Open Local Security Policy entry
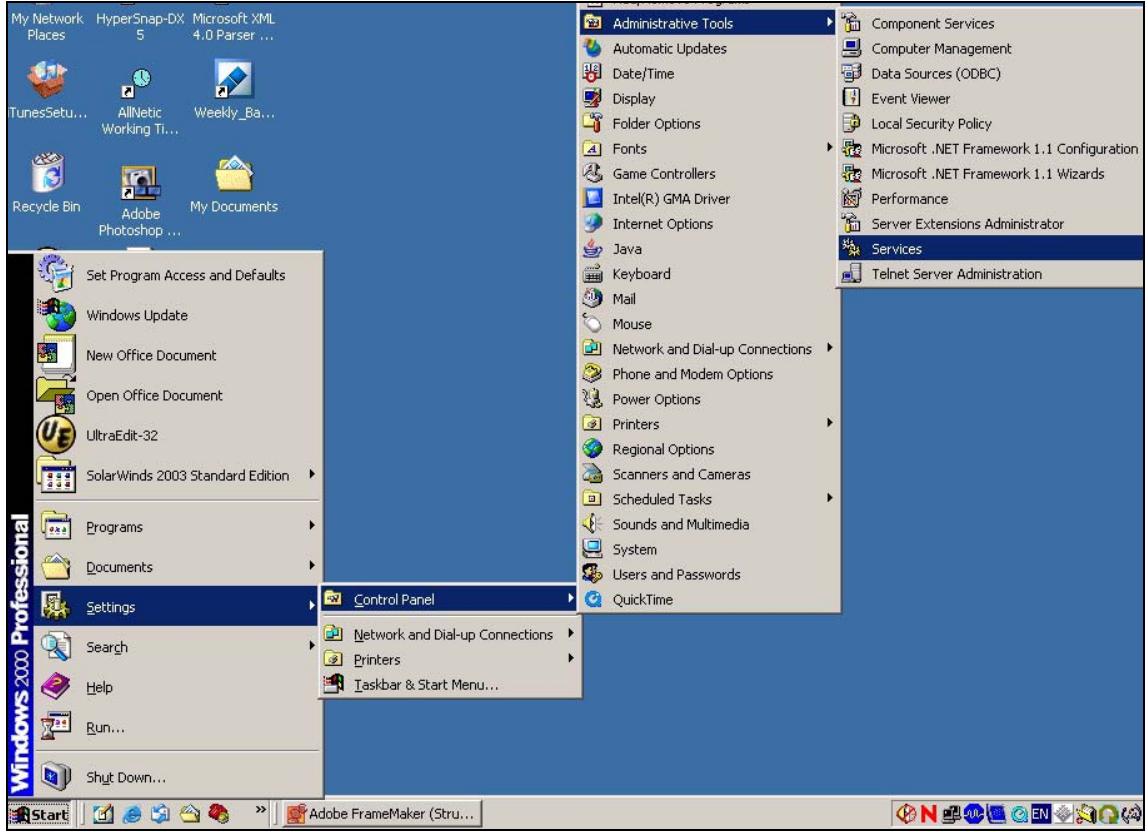Screen dimensions: 1148x832 point(991,123)
